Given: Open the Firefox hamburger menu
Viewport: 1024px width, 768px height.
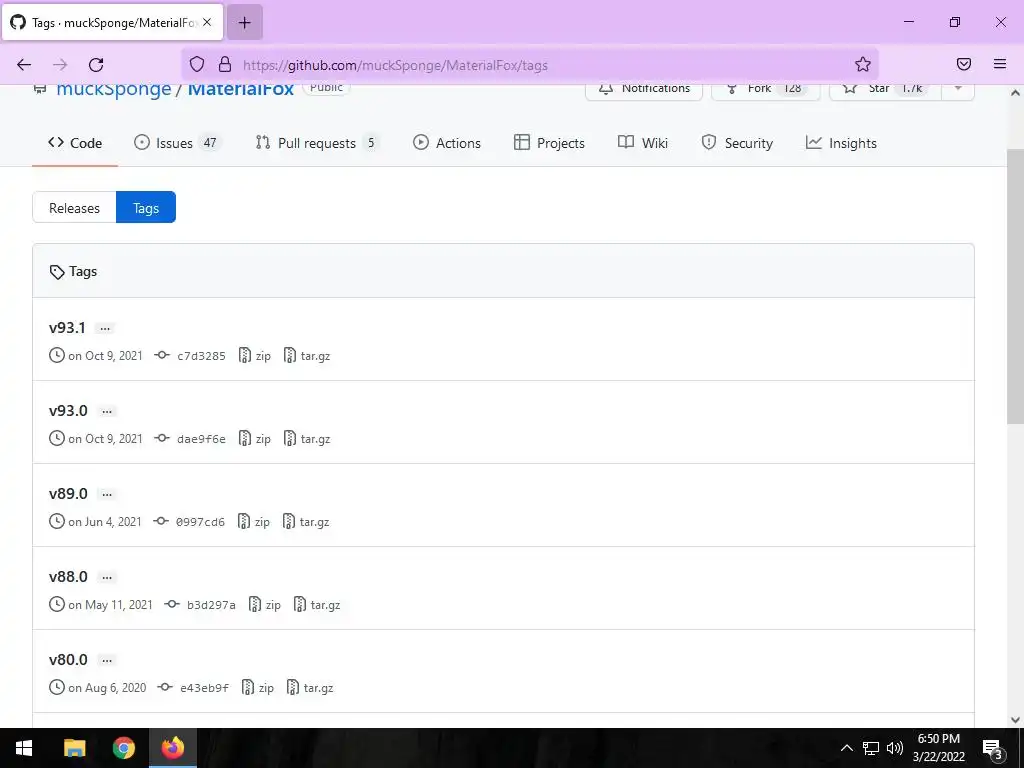Looking at the screenshot, I should [1000, 64].
